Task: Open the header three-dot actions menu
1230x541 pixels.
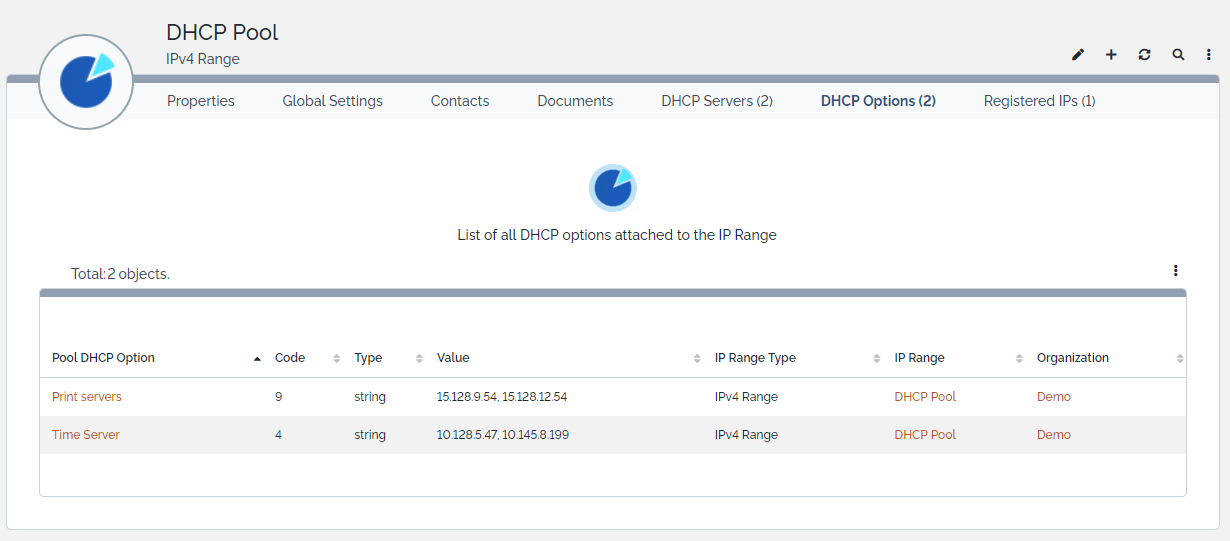Action: coord(1209,55)
